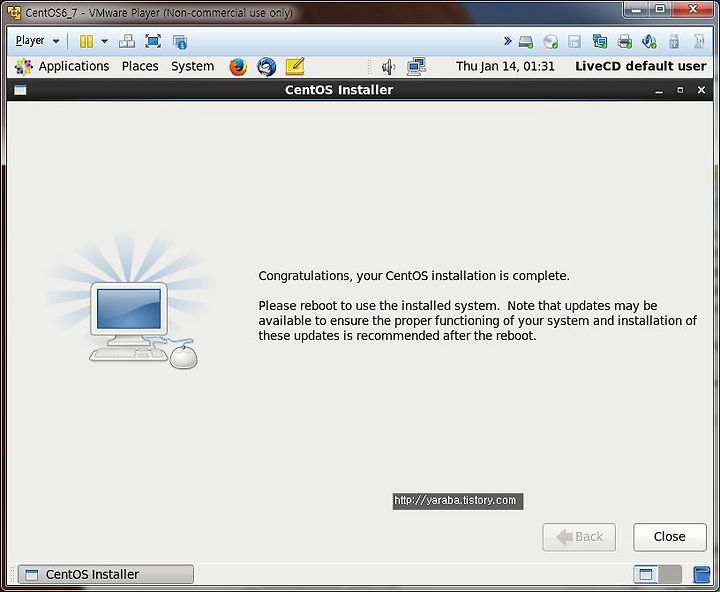Launch Thunderbird mail client from the panel

pos(266,67)
